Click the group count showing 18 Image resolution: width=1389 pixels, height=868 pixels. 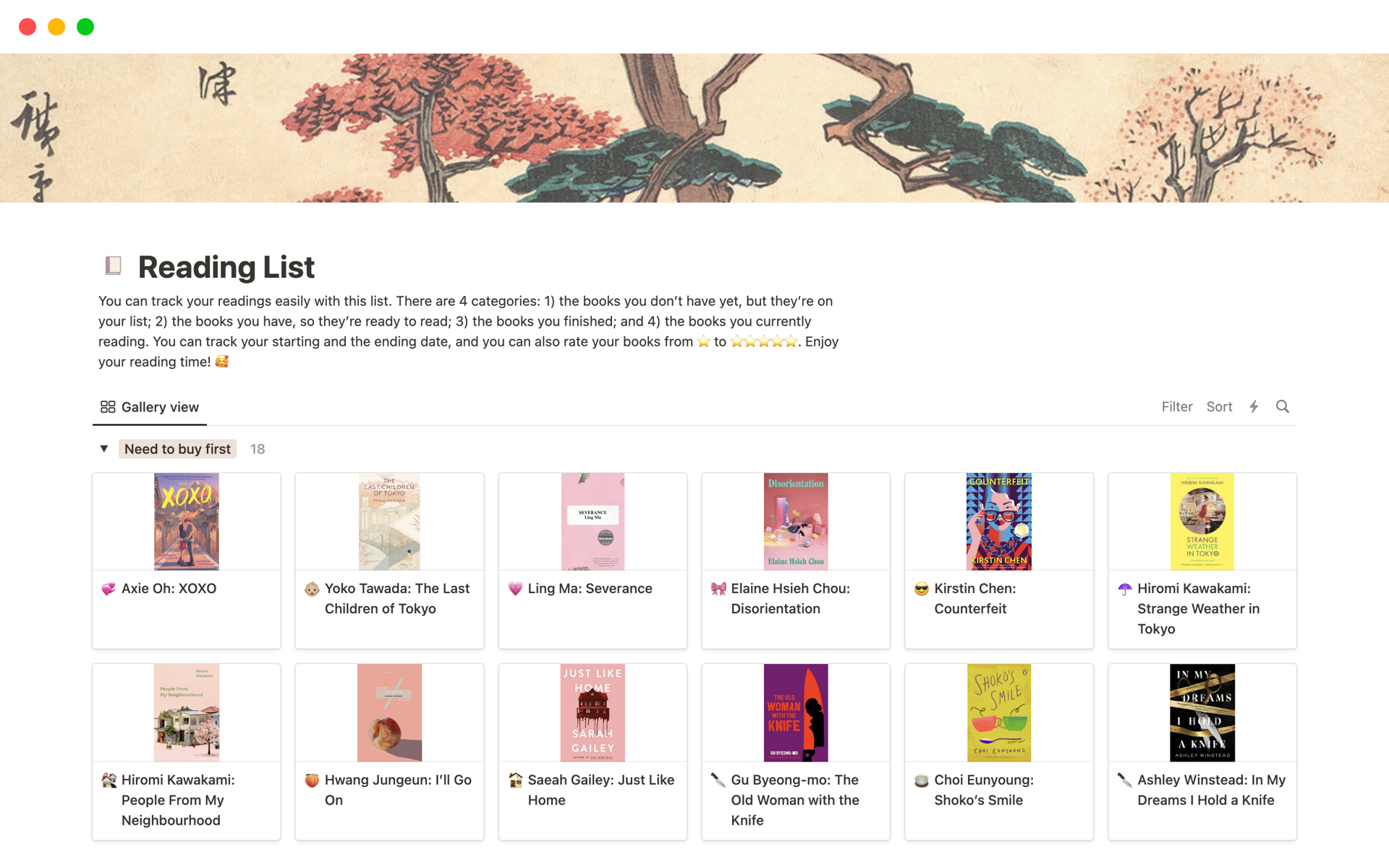point(258,448)
